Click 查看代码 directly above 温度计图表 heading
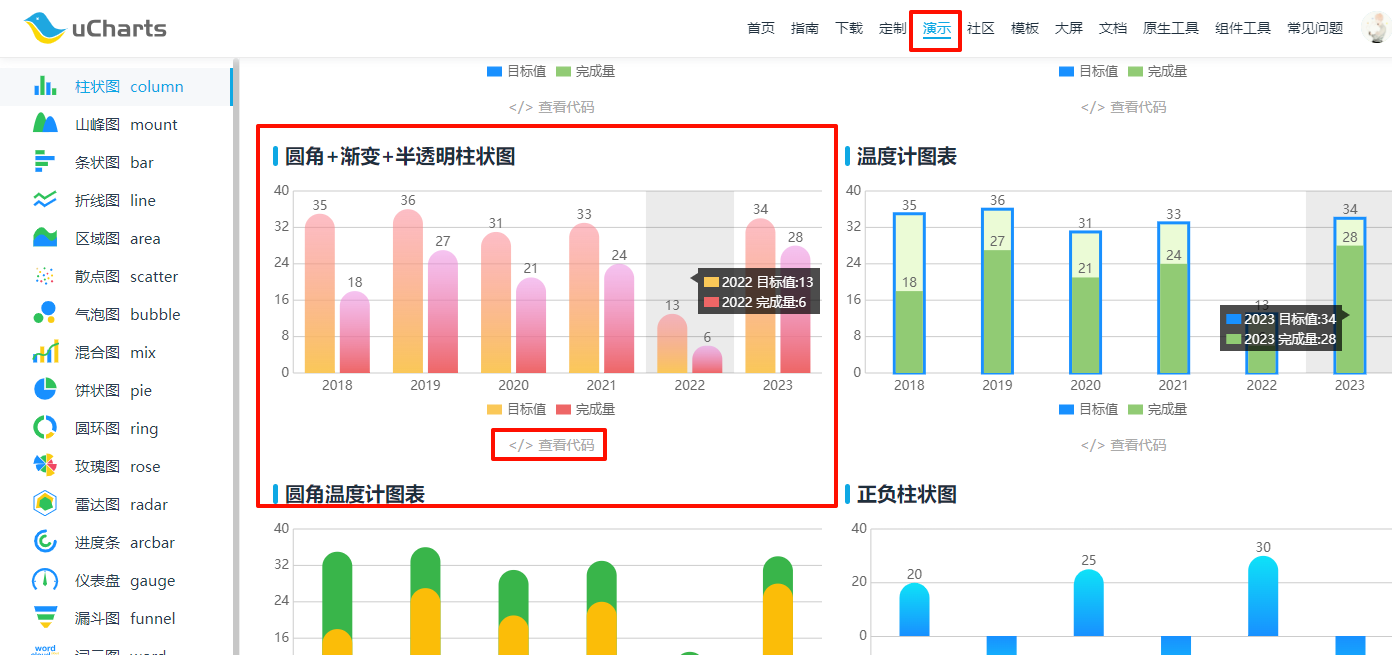The image size is (1392, 655). click(1123, 107)
